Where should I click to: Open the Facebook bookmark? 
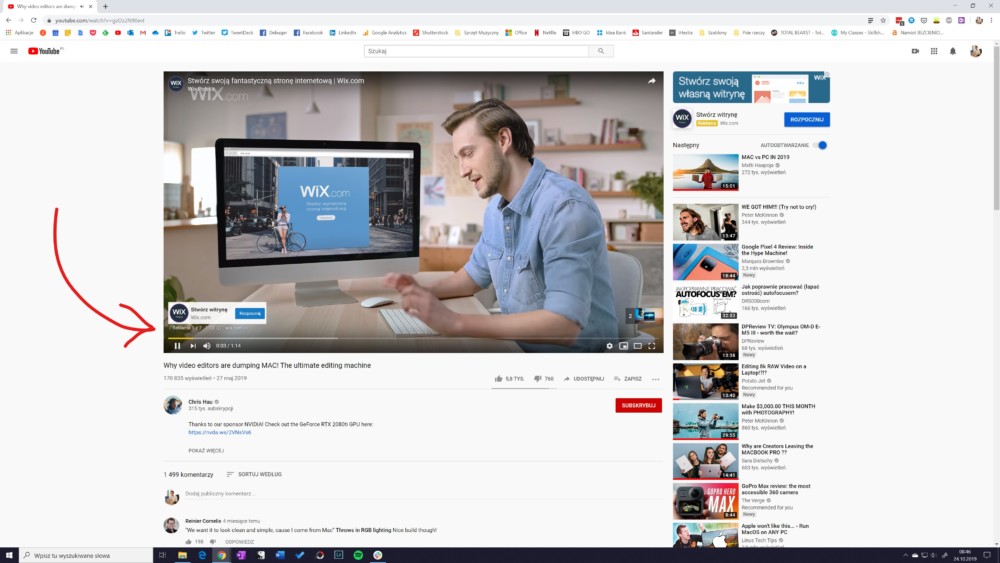(307, 33)
